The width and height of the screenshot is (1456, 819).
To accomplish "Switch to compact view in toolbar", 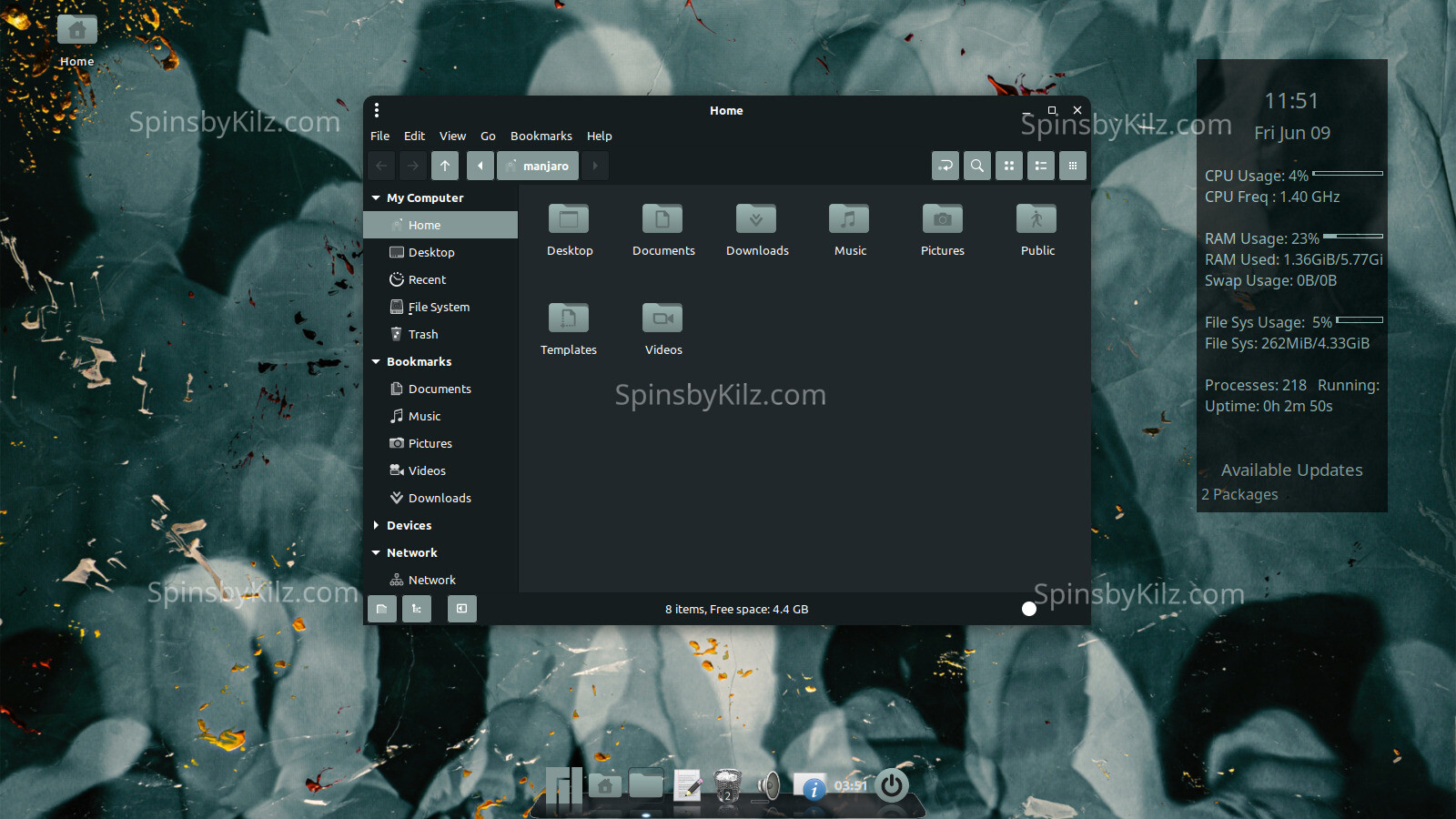I will pyautogui.click(x=1072, y=166).
